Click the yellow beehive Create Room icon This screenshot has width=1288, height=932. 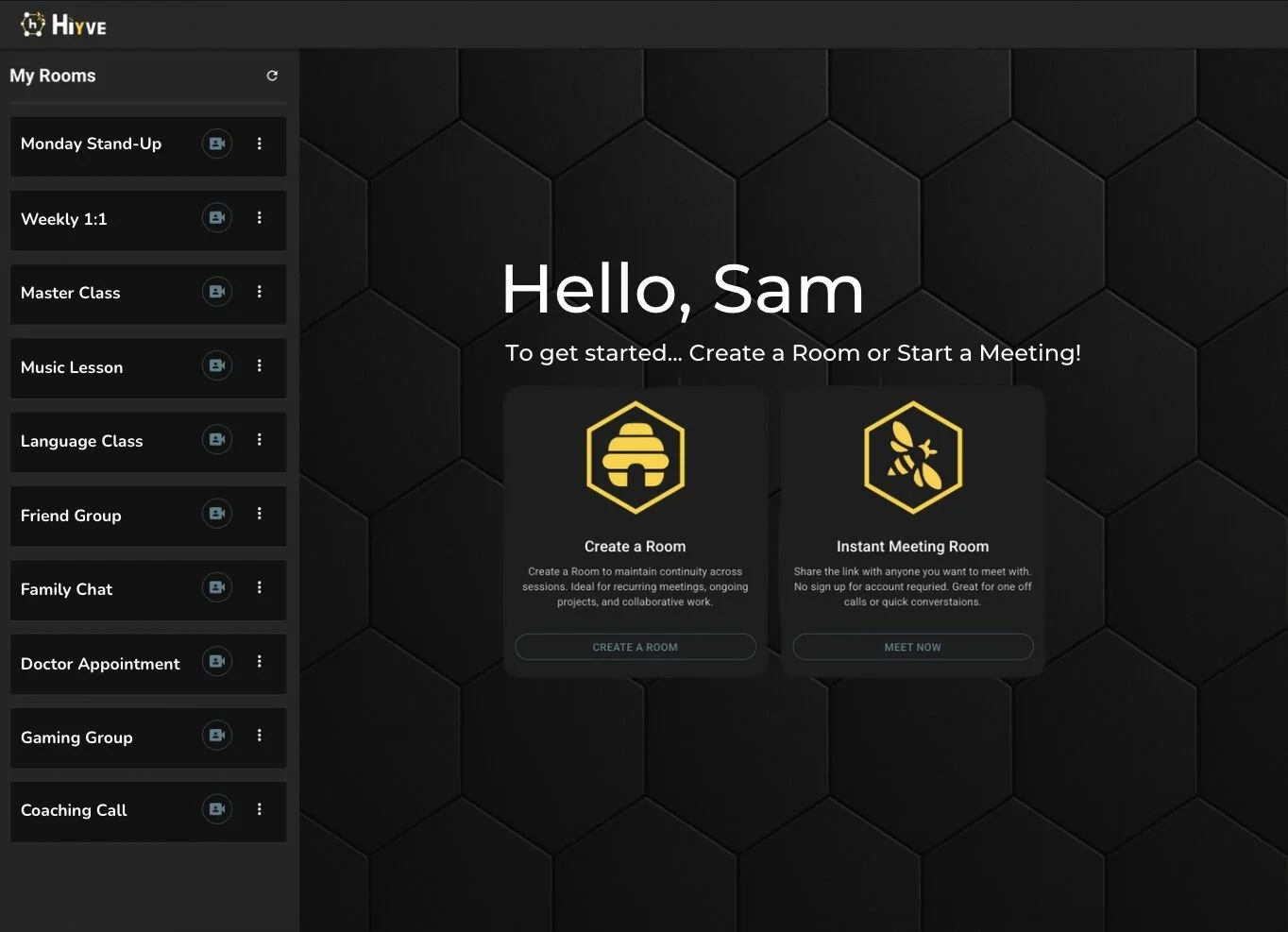[635, 457]
